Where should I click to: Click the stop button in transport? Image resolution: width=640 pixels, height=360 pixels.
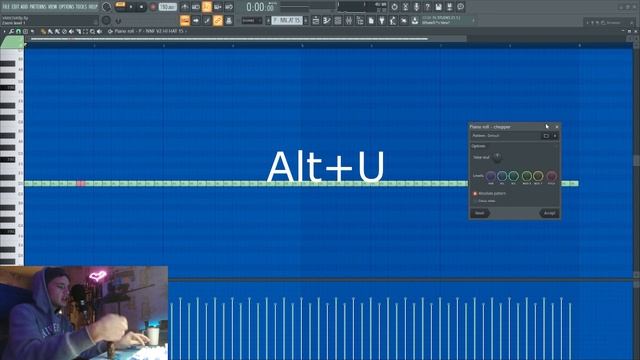click(142, 7)
